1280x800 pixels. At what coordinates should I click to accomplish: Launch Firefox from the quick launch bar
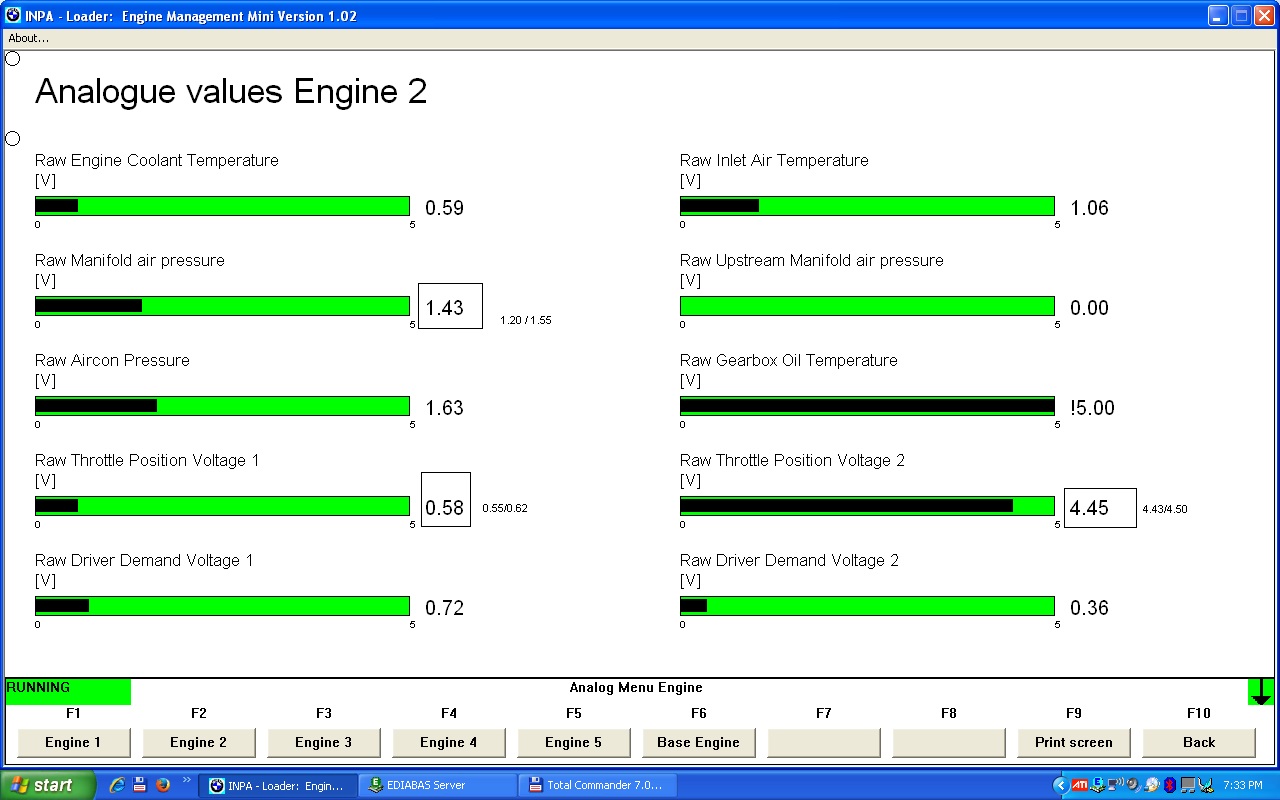(x=162, y=785)
